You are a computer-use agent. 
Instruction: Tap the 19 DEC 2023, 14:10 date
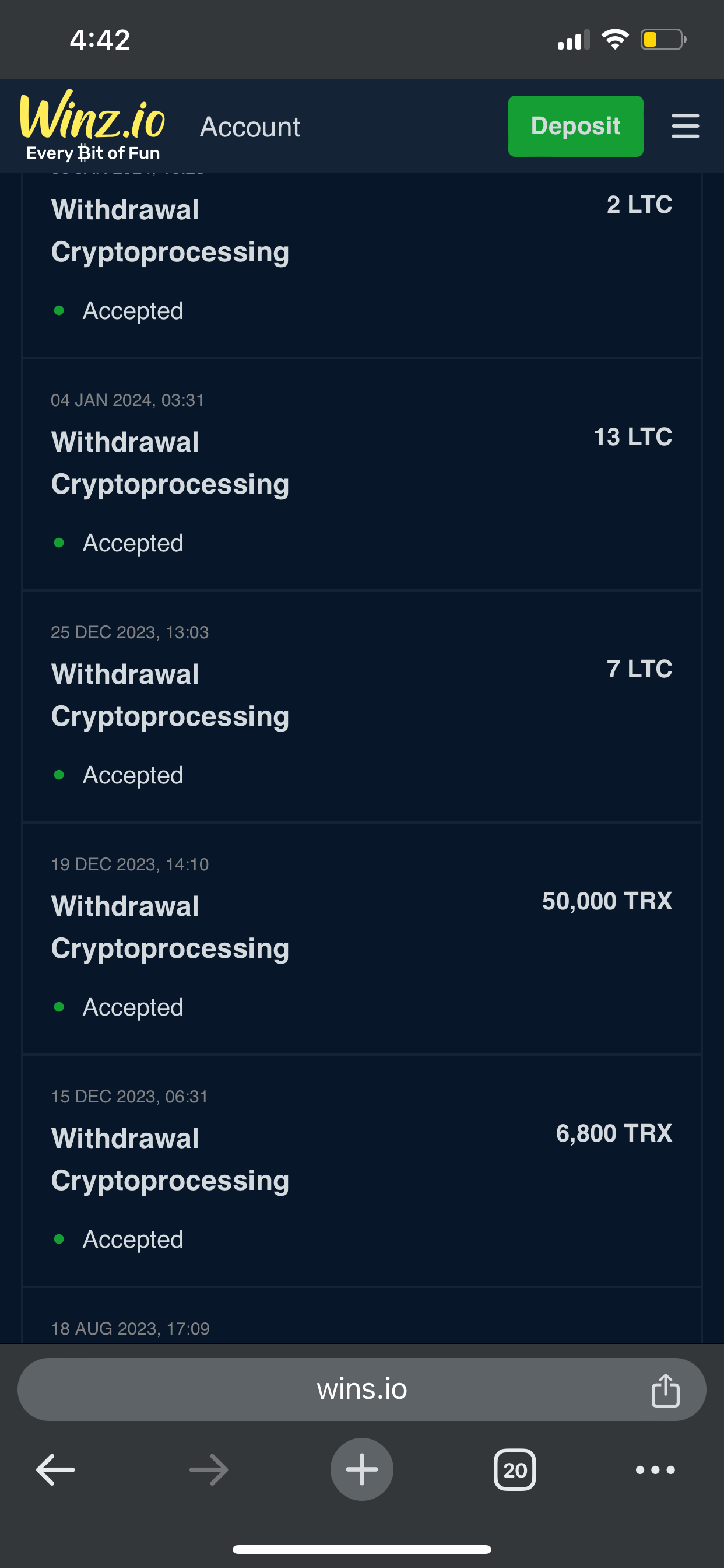coord(129,864)
